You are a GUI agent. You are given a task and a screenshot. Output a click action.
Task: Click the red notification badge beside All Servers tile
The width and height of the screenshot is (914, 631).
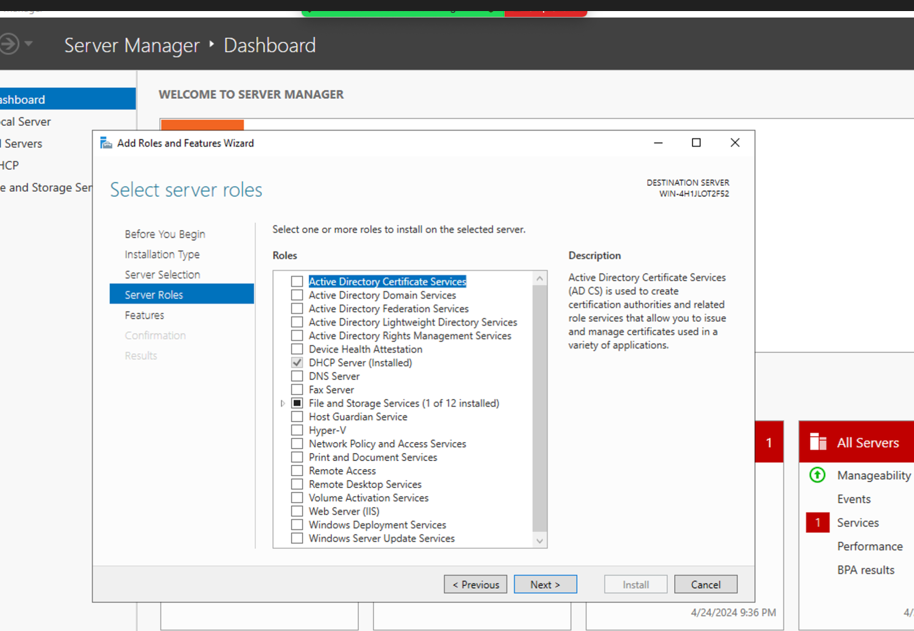coord(768,441)
